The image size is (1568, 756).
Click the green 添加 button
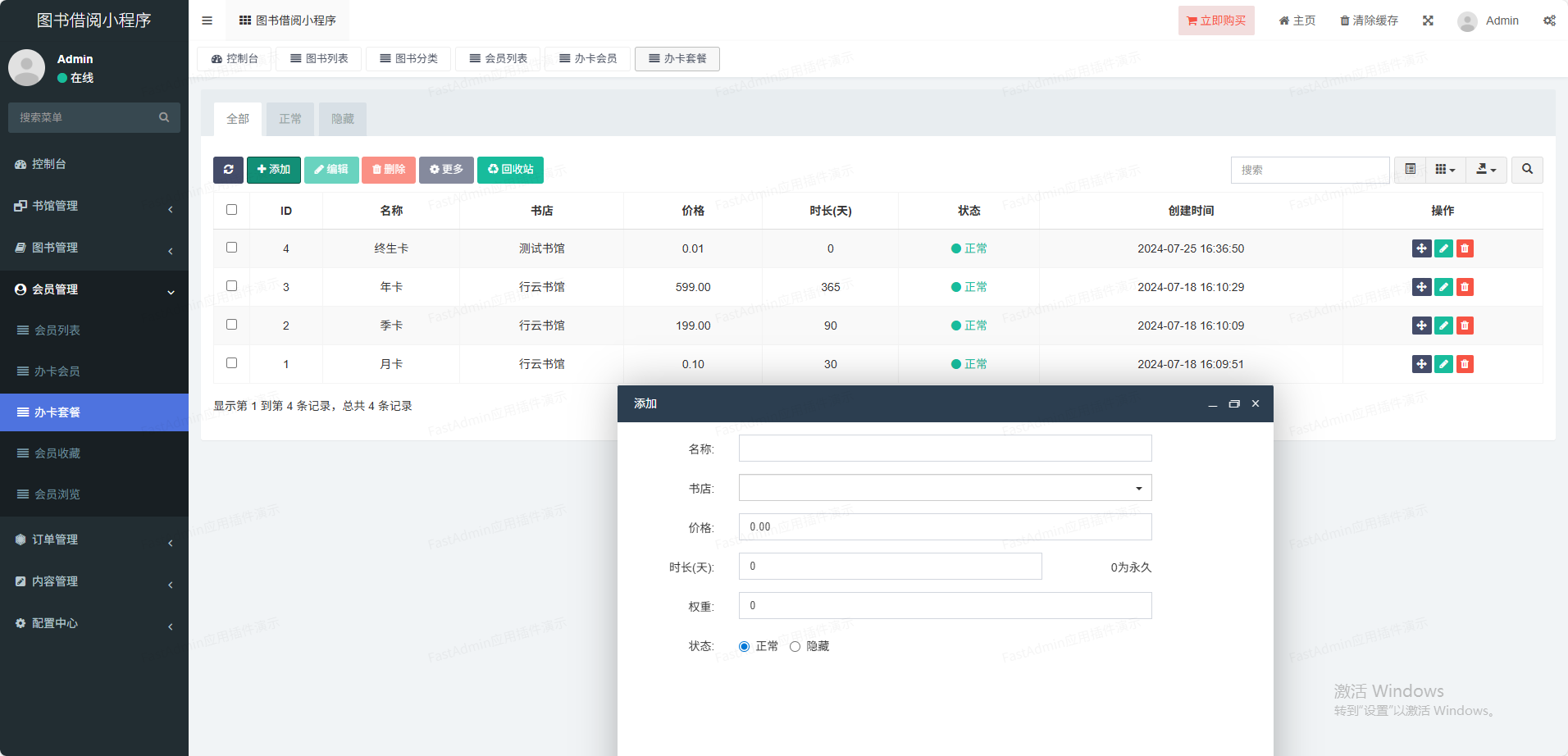tap(274, 170)
